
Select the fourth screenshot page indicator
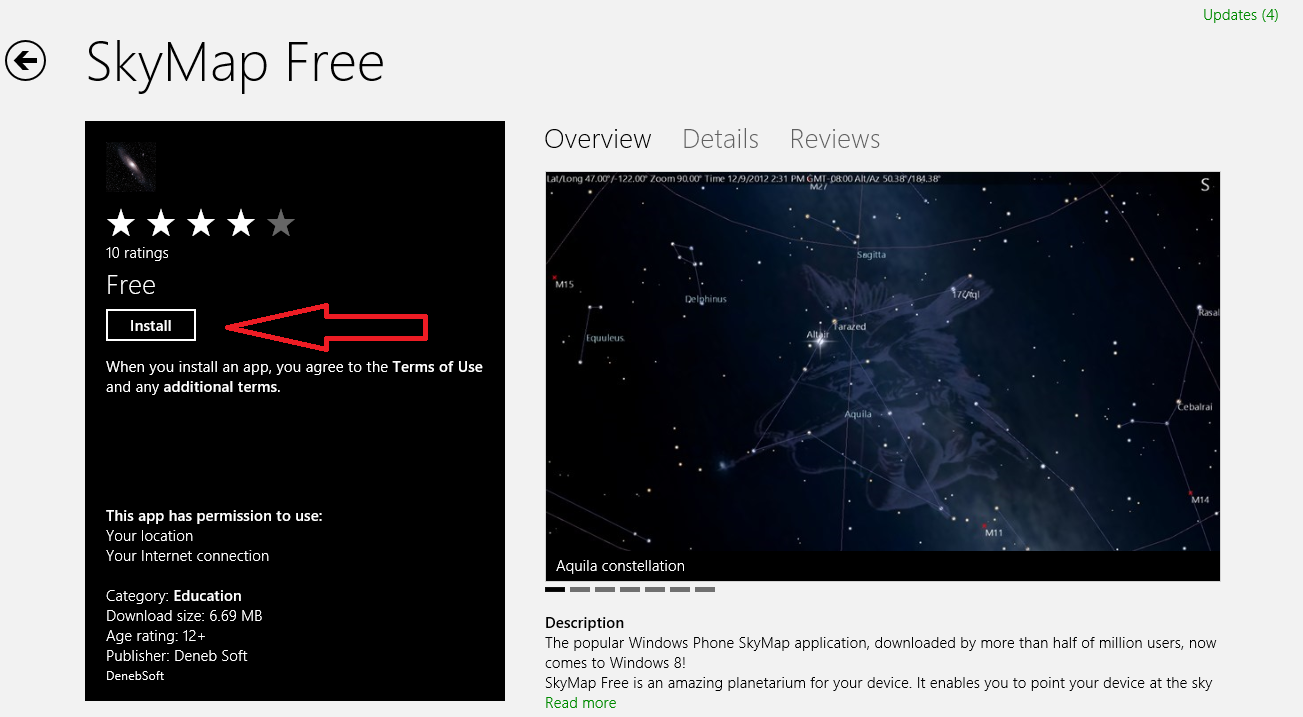tap(630, 590)
